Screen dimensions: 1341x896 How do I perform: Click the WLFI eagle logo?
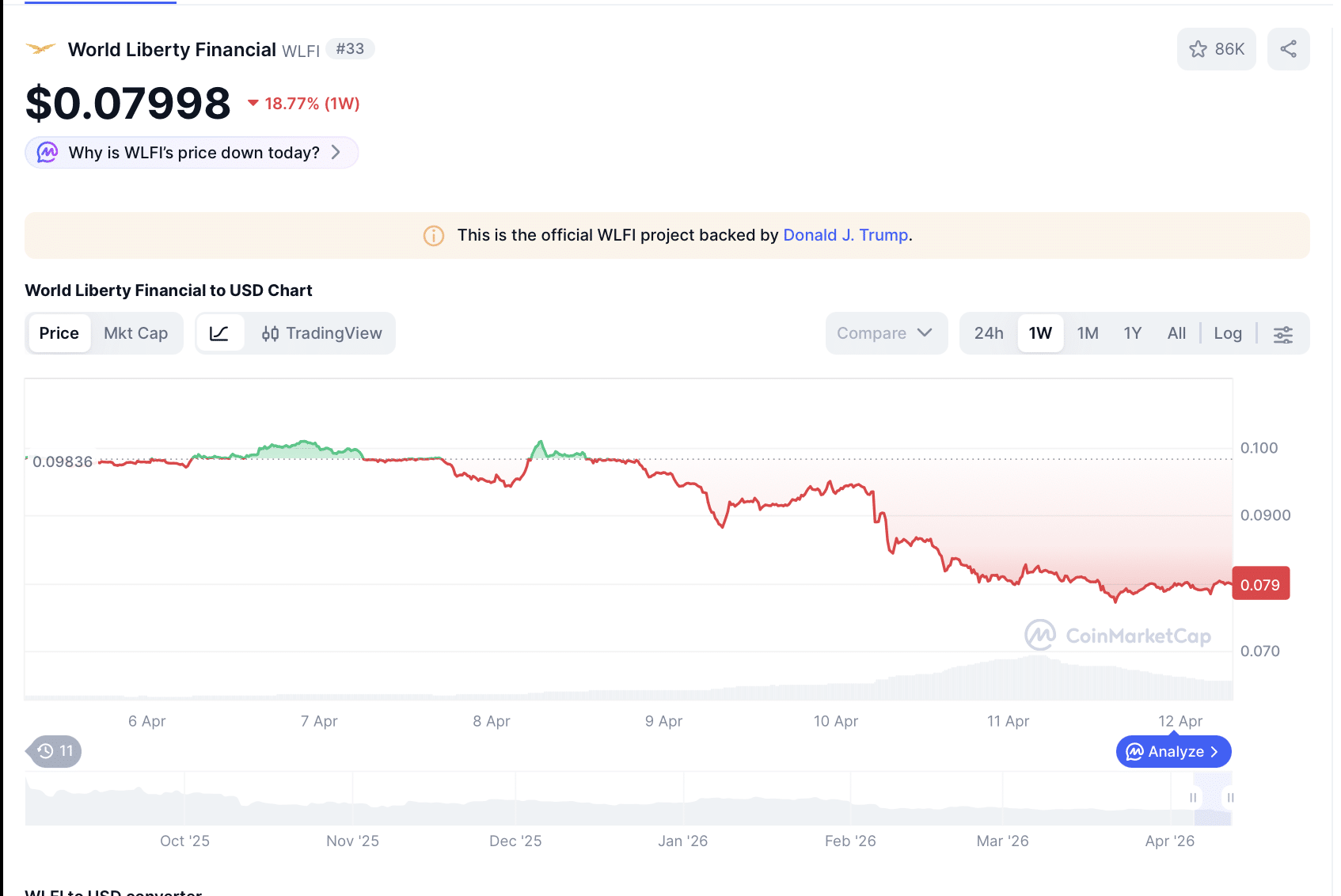coord(41,49)
